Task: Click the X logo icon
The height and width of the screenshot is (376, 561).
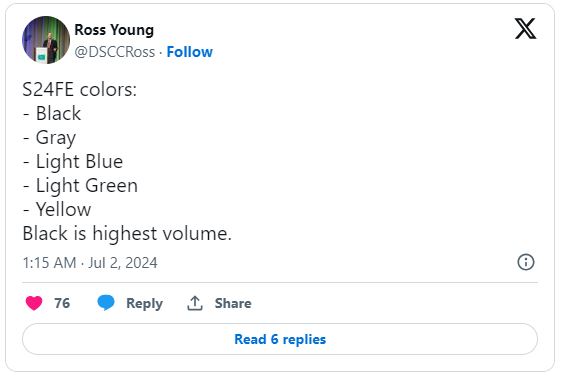Action: point(525,28)
